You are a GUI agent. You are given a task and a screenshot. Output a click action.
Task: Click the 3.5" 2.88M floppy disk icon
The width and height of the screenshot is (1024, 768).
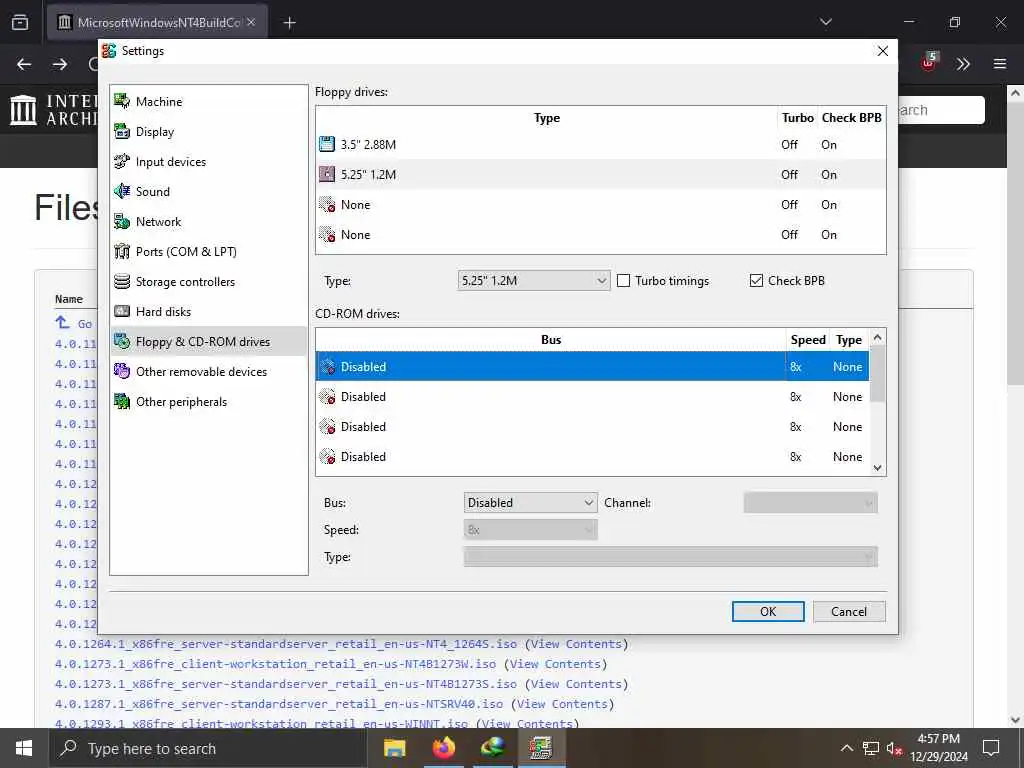coord(327,144)
